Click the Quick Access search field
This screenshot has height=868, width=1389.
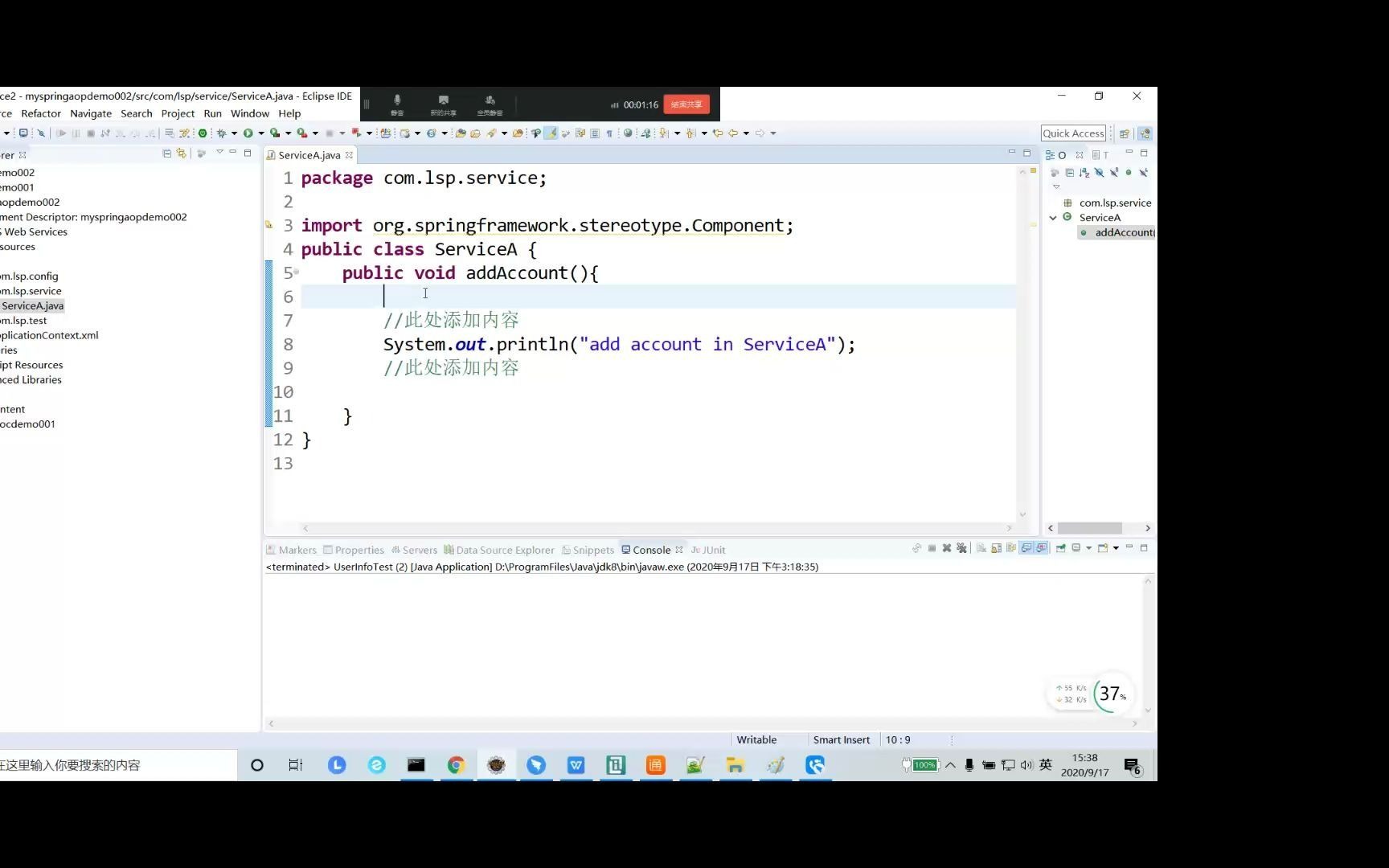tap(1074, 133)
